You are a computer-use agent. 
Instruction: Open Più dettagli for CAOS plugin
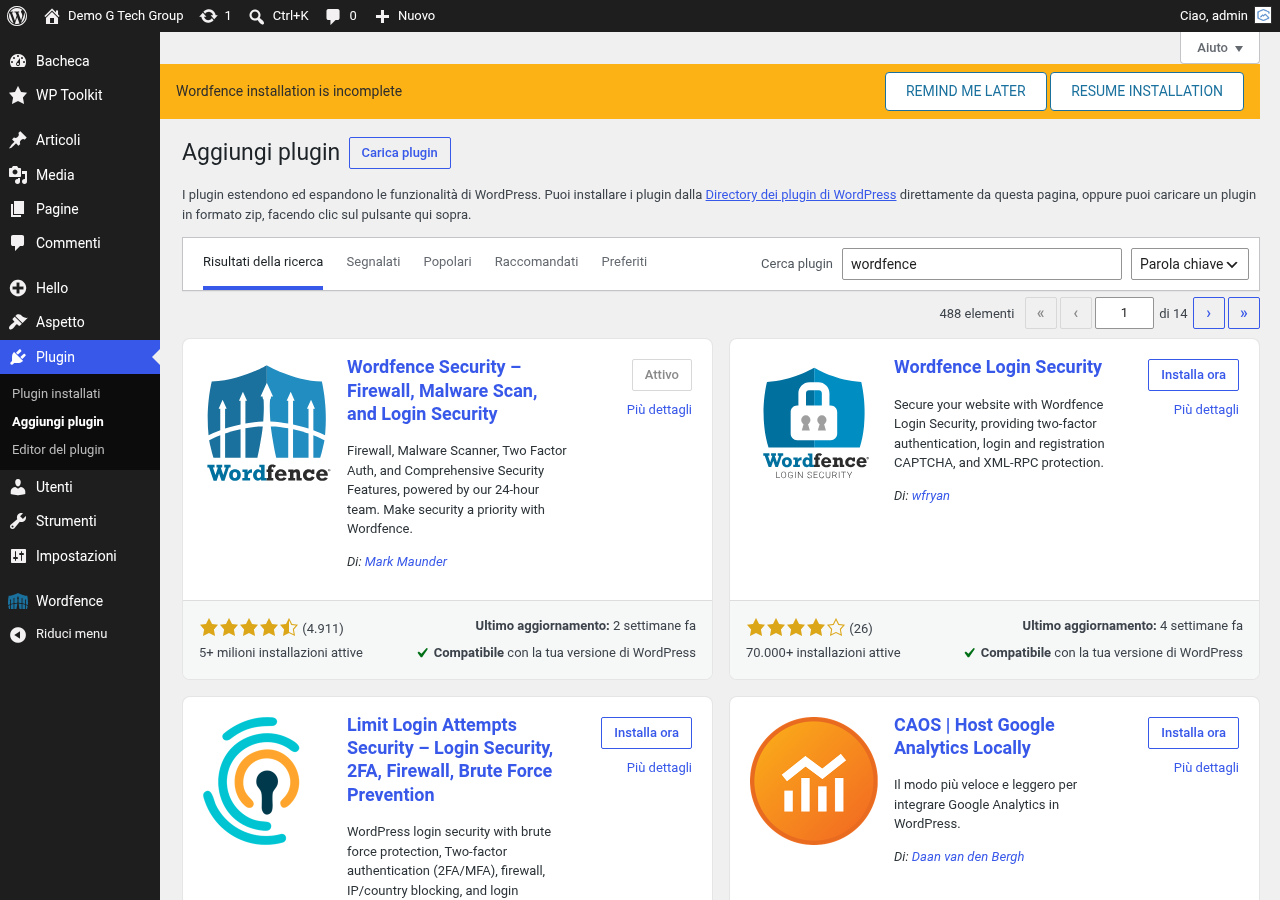(x=1206, y=768)
